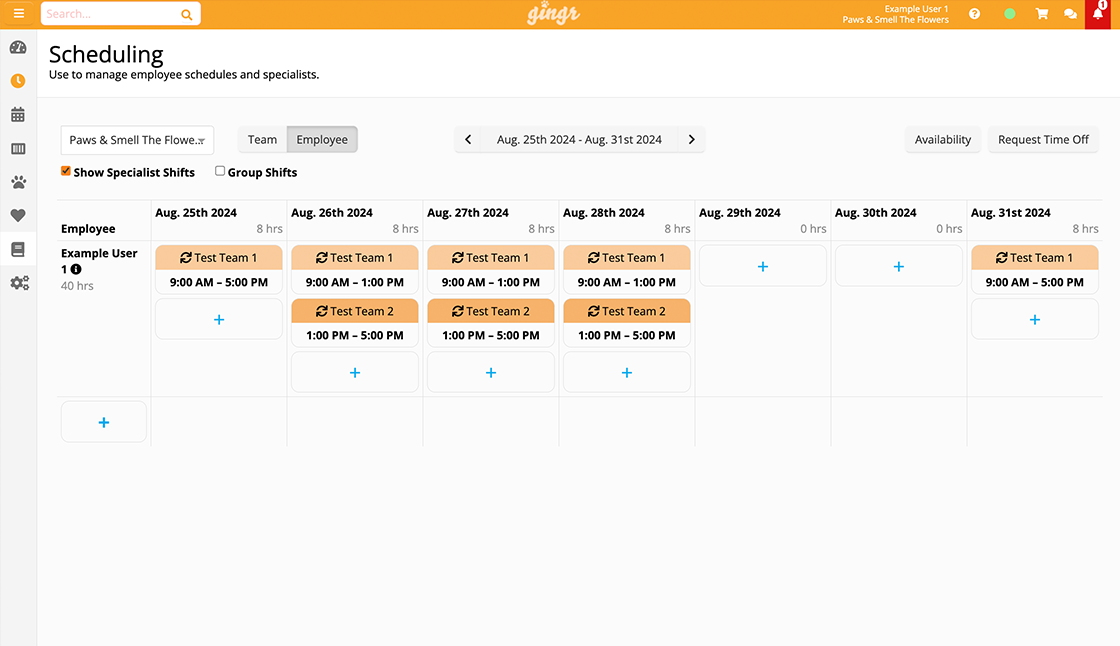
Task: Open the report card book icon
Action: 18,249
